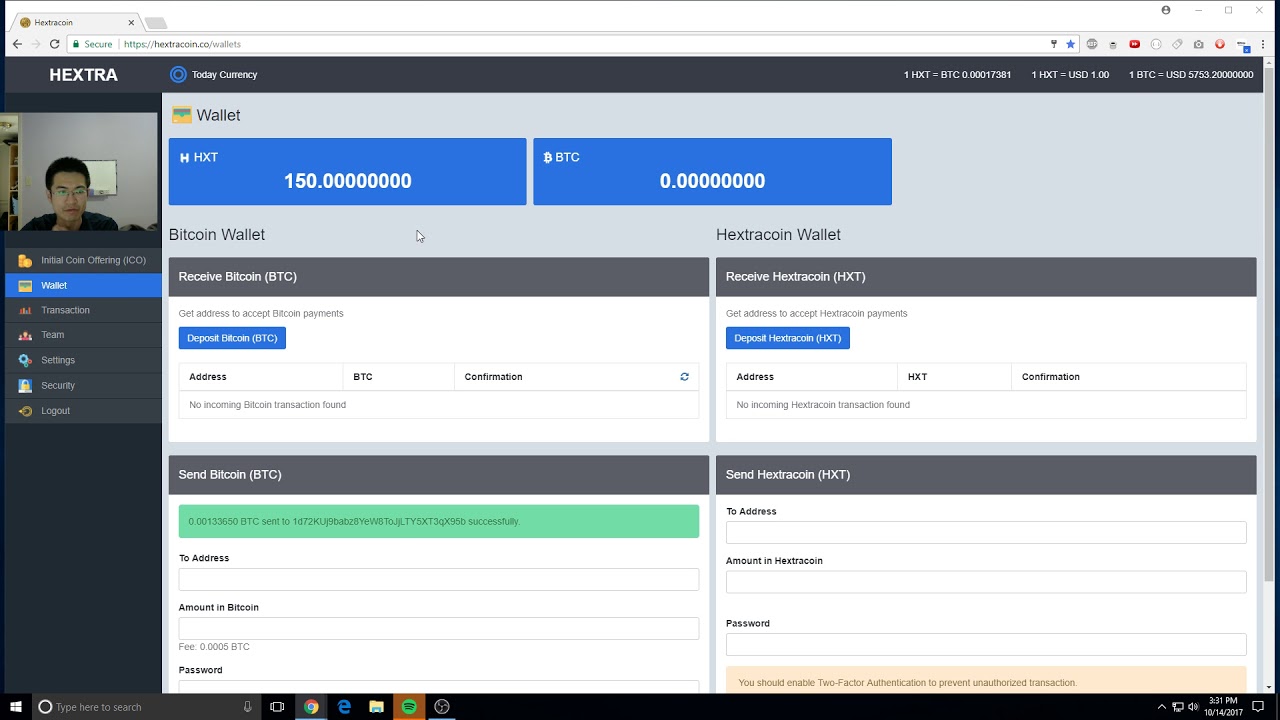Show hidden system tray icons
Viewport: 1280px width, 720px height.
click(x=1162, y=707)
